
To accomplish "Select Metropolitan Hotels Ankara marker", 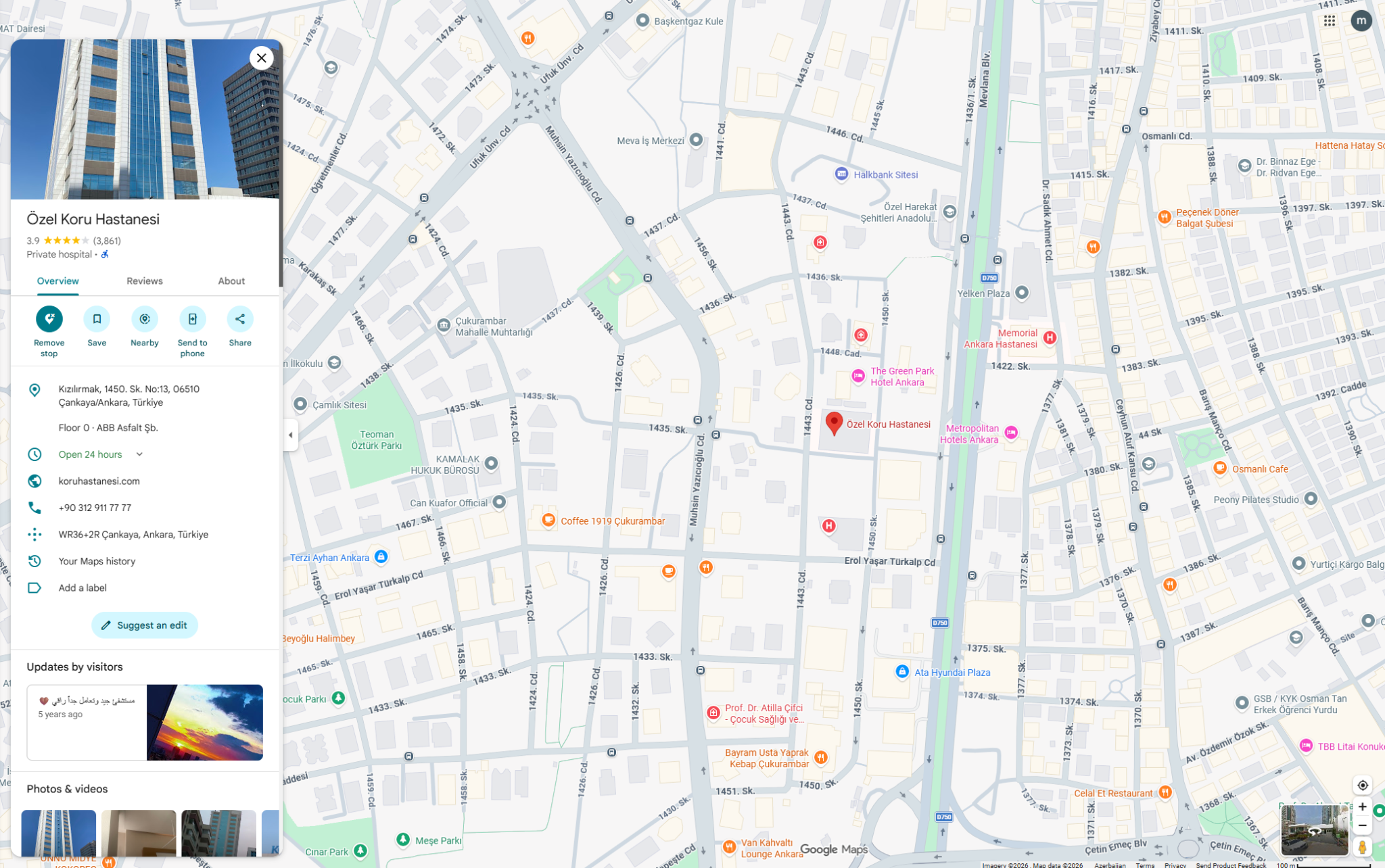I will (x=1011, y=433).
